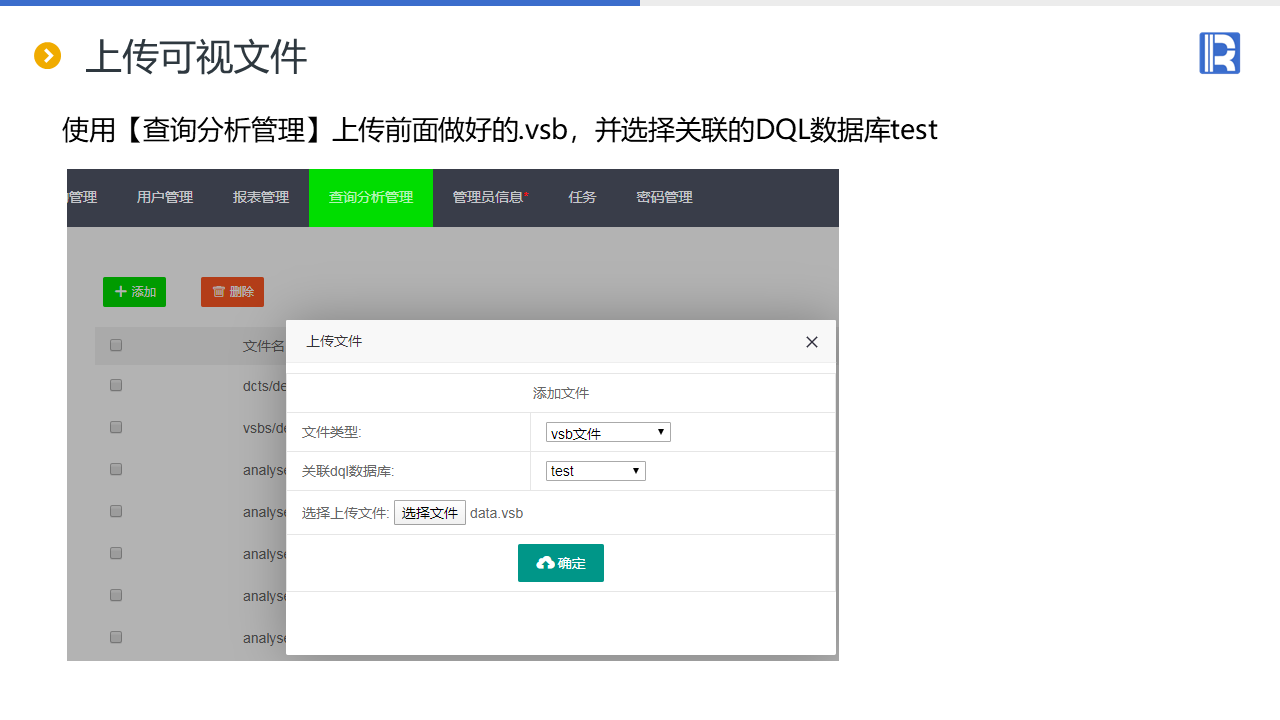The width and height of the screenshot is (1280, 720).
Task: Click the 添加文件 heading in the dialog
Action: (x=561, y=394)
